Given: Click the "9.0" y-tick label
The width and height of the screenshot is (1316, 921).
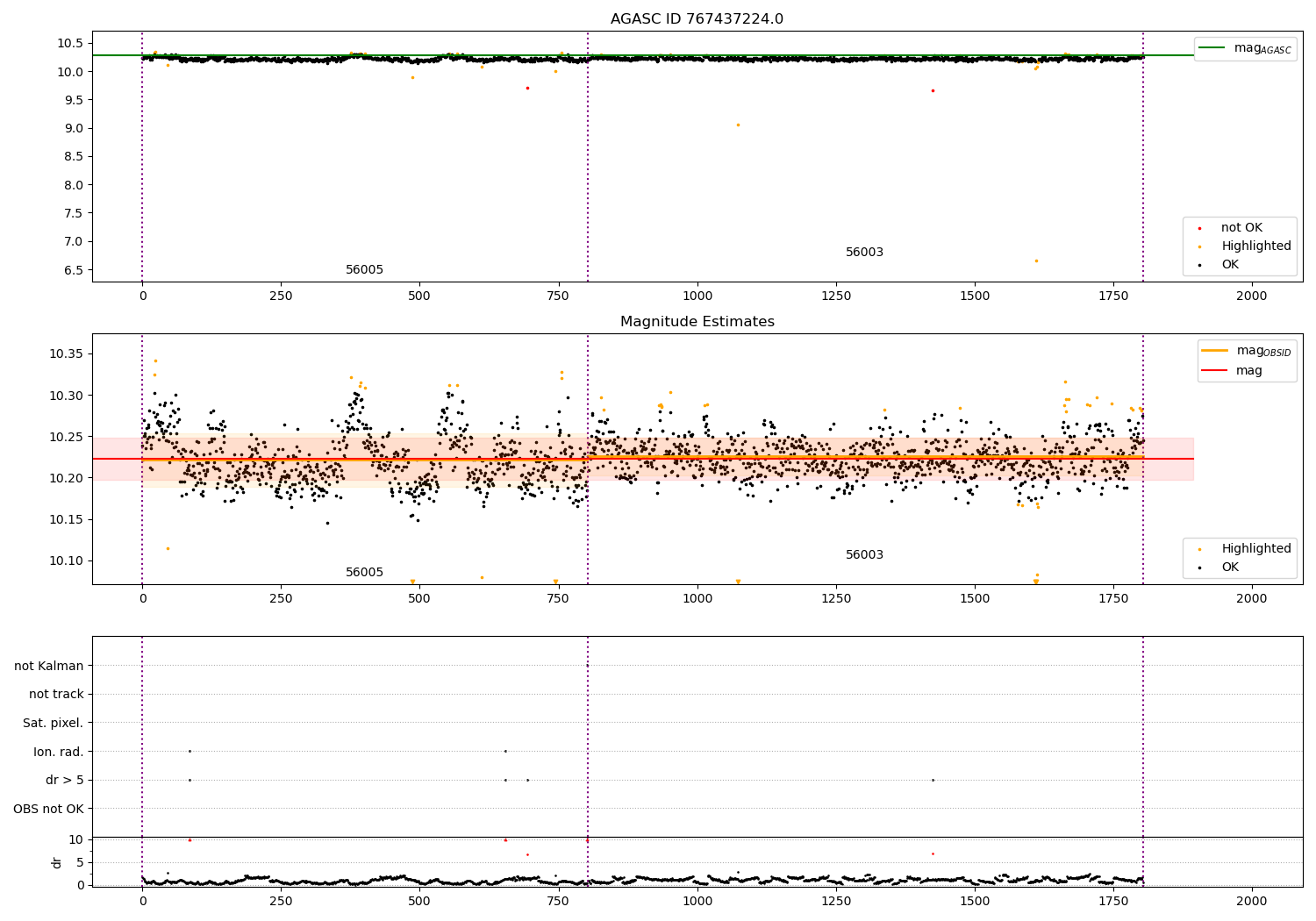Looking at the screenshot, I should click(x=74, y=128).
